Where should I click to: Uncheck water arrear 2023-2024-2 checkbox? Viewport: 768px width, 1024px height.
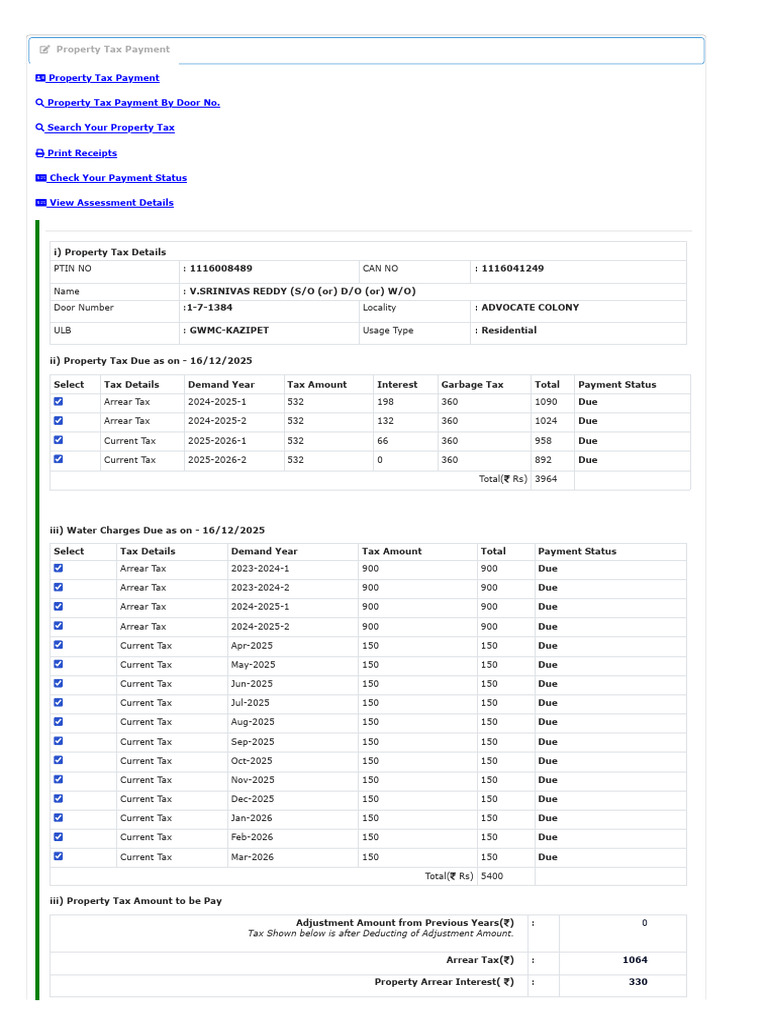[58, 587]
